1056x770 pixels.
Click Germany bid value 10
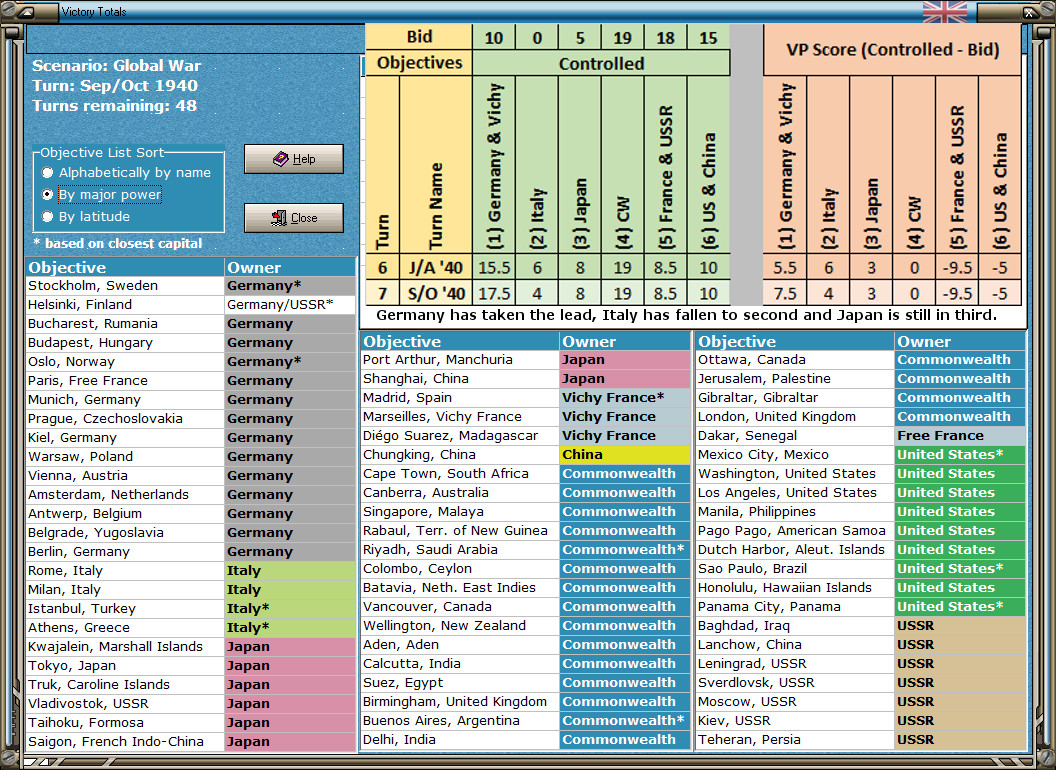coord(494,38)
